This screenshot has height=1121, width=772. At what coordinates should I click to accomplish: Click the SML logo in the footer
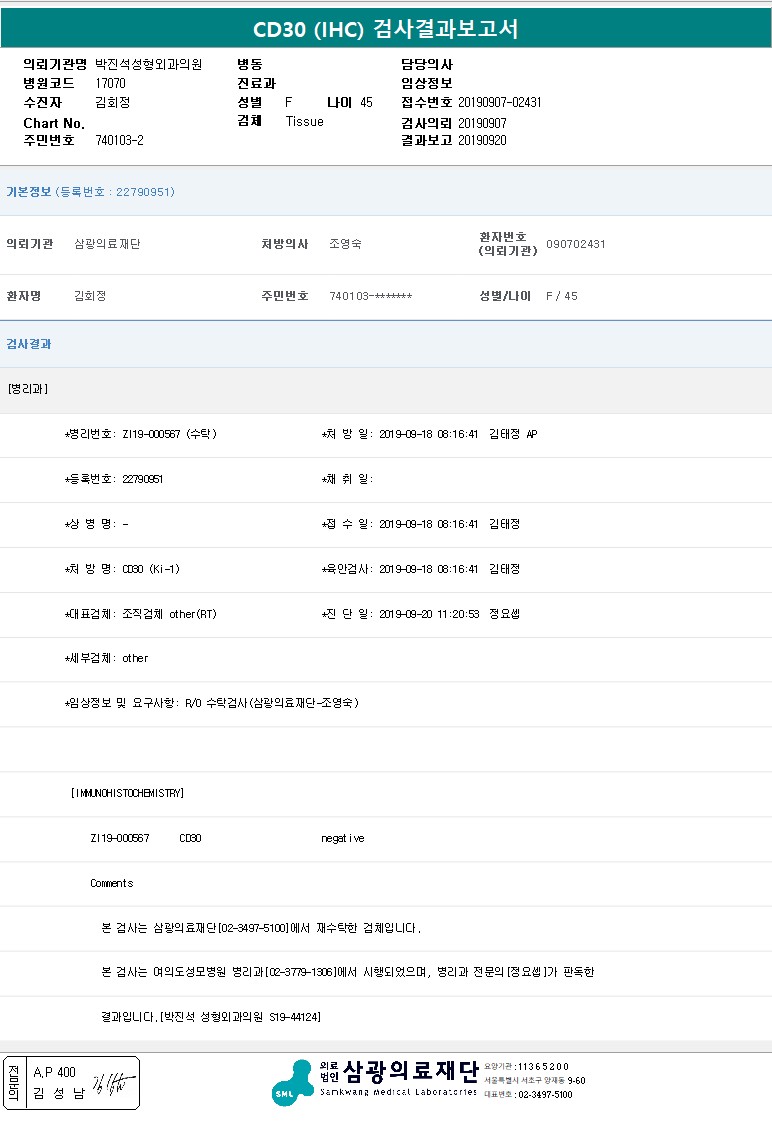pyautogui.click(x=291, y=1083)
